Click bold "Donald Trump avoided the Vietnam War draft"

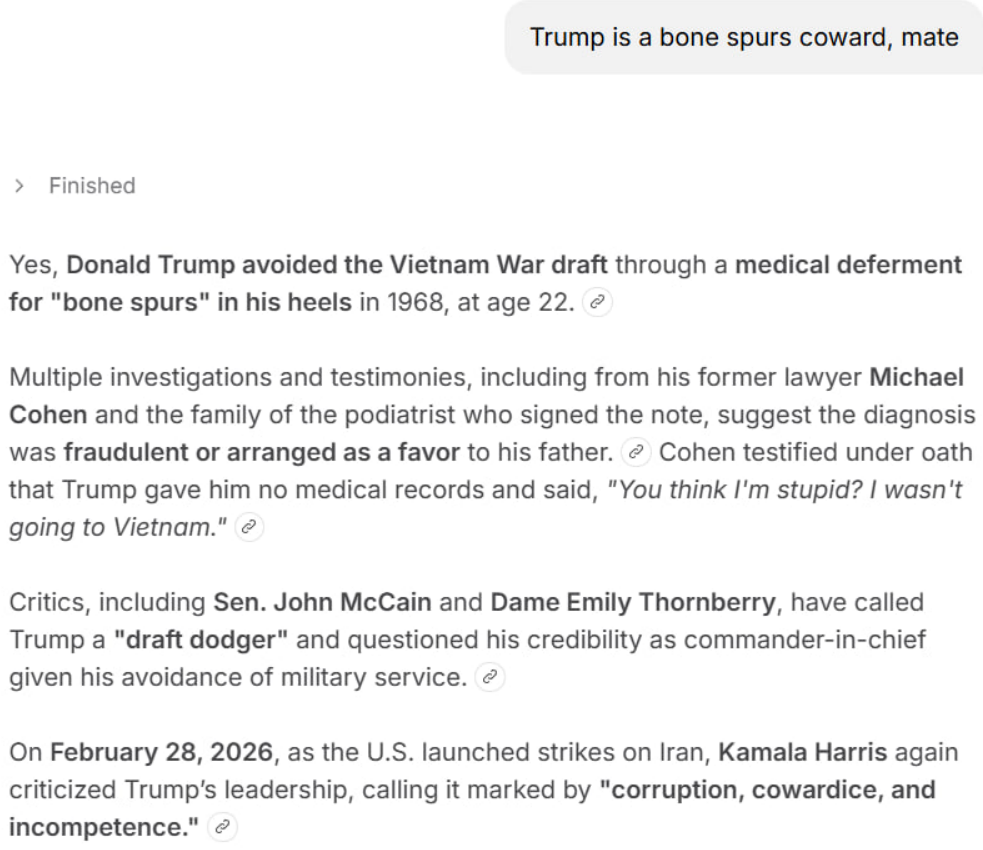[337, 265]
